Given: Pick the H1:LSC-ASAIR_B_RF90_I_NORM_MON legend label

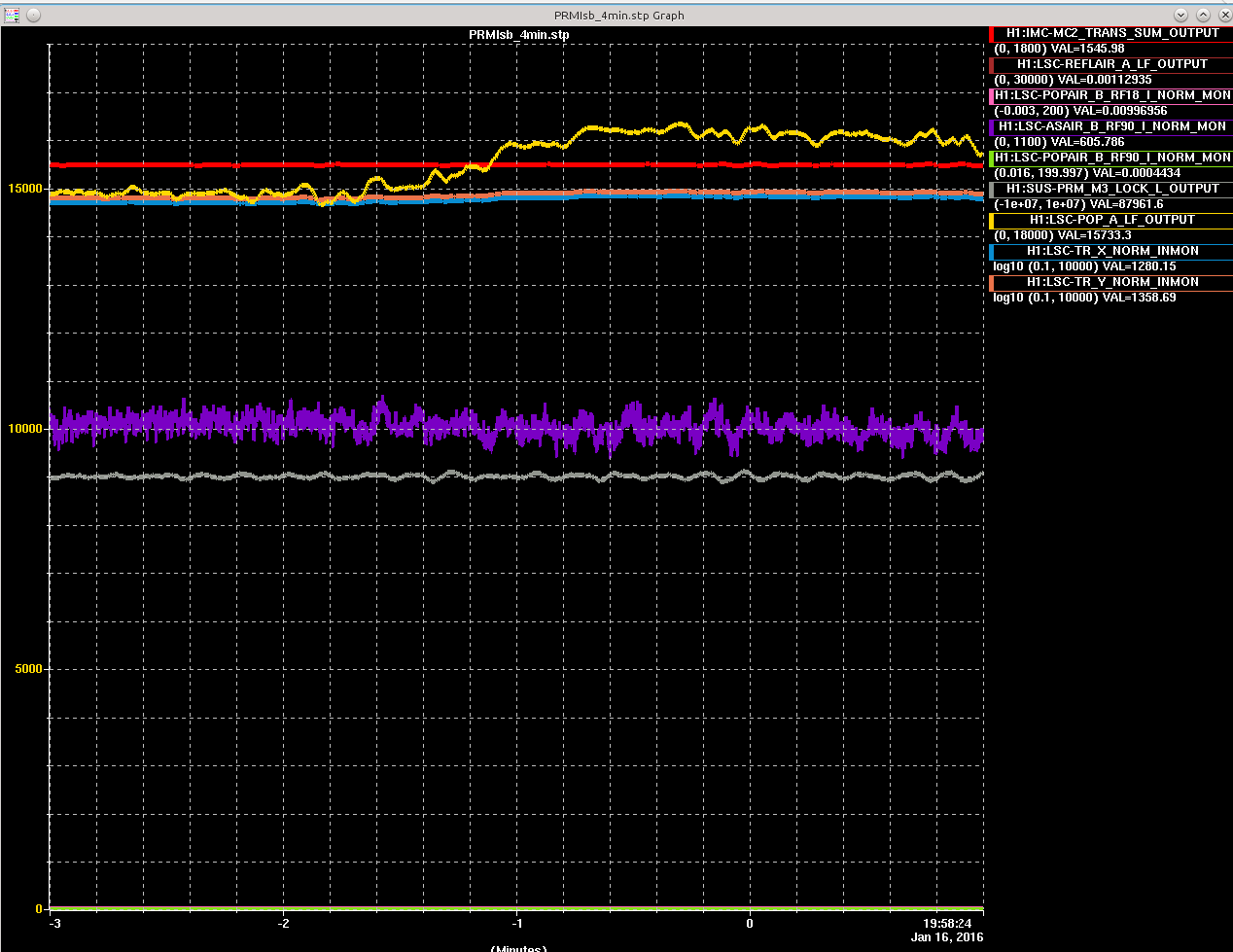Looking at the screenshot, I should (x=1112, y=126).
